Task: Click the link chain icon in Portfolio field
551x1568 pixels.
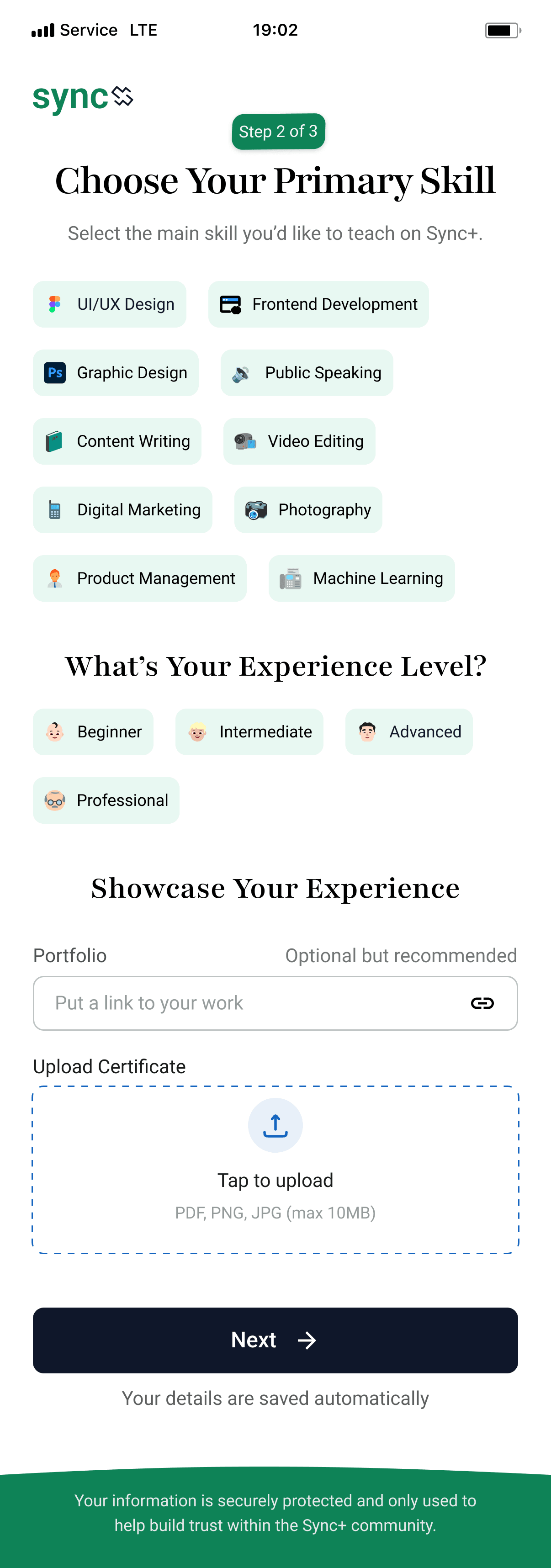Action: [x=482, y=1003]
